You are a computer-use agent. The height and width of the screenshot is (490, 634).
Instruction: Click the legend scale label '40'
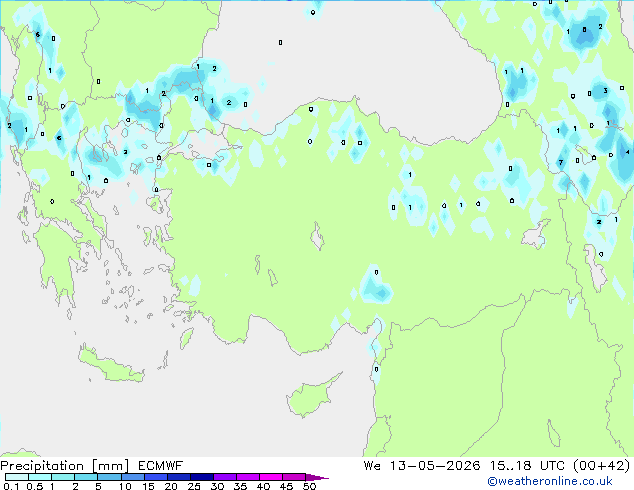tap(263, 486)
